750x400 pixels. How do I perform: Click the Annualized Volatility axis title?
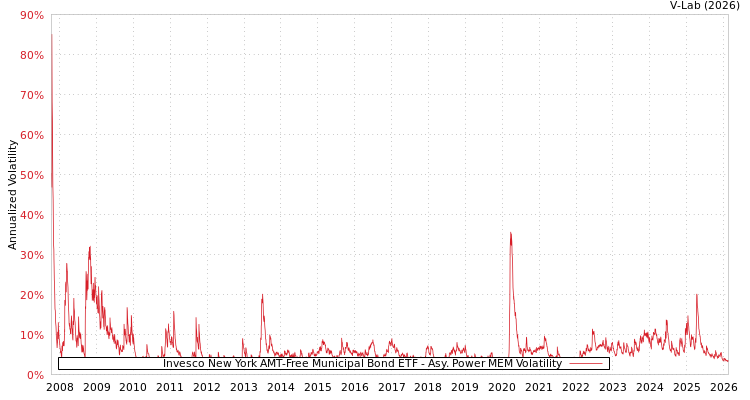pos(12,195)
